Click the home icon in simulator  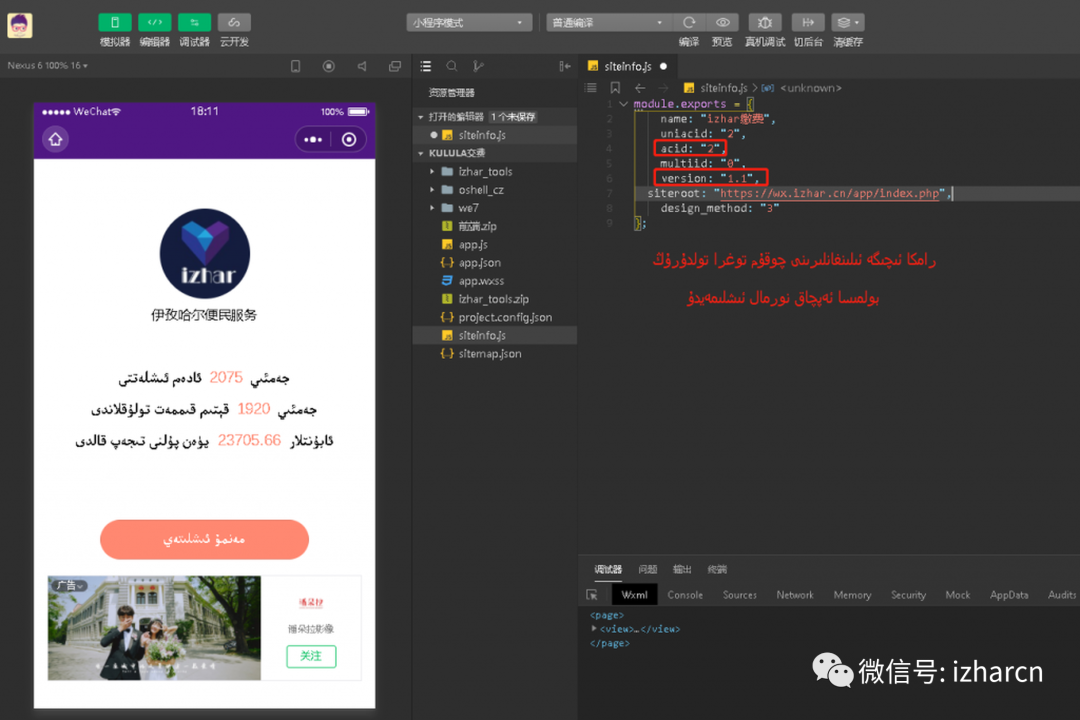[56, 140]
